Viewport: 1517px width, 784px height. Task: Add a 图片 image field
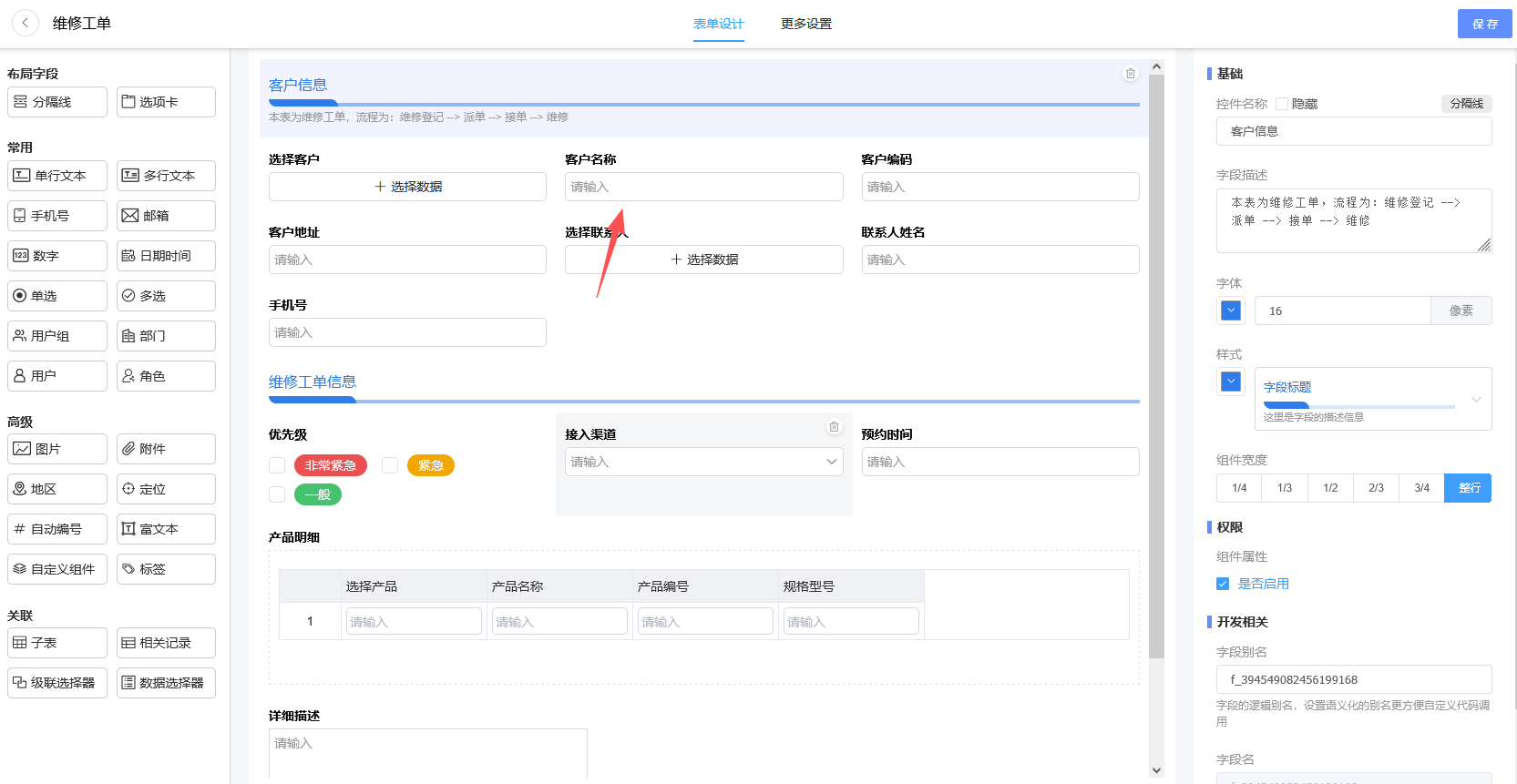coord(57,449)
